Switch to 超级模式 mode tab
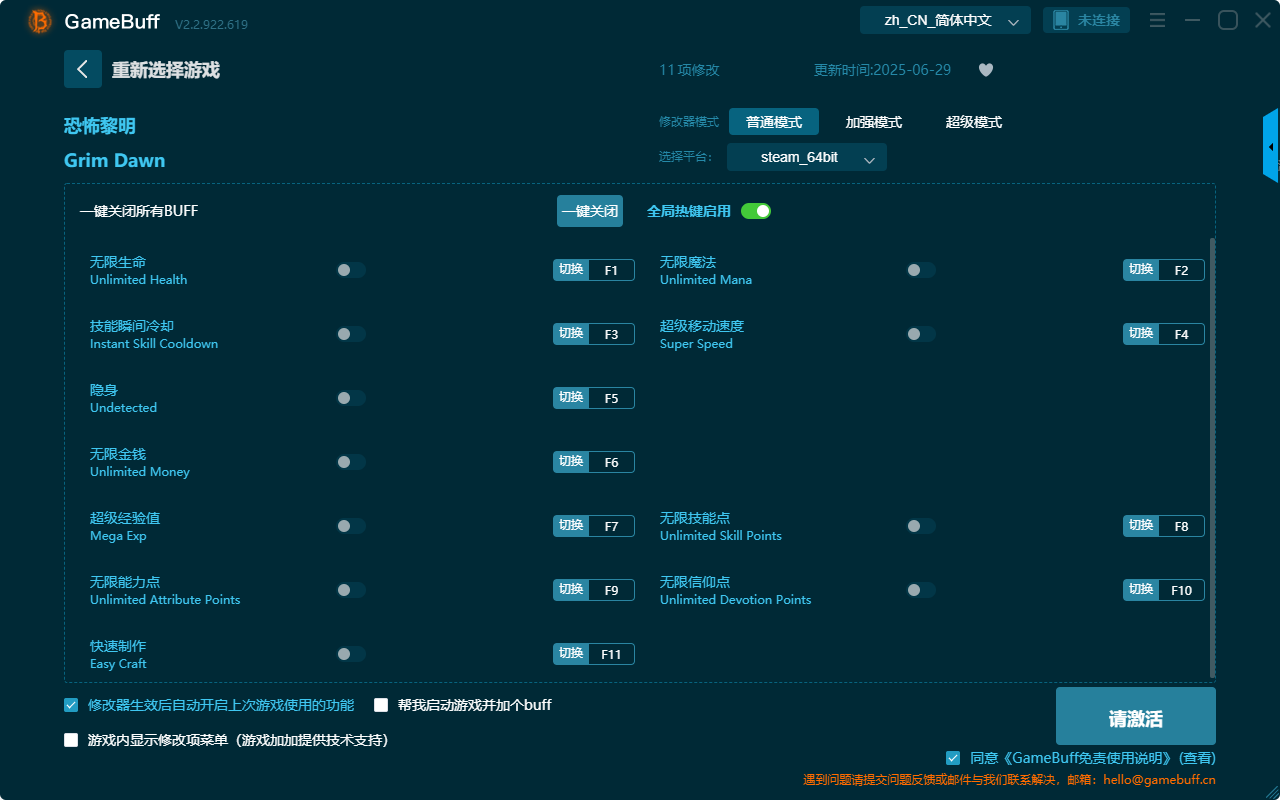The width and height of the screenshot is (1280, 800). (x=972, y=121)
